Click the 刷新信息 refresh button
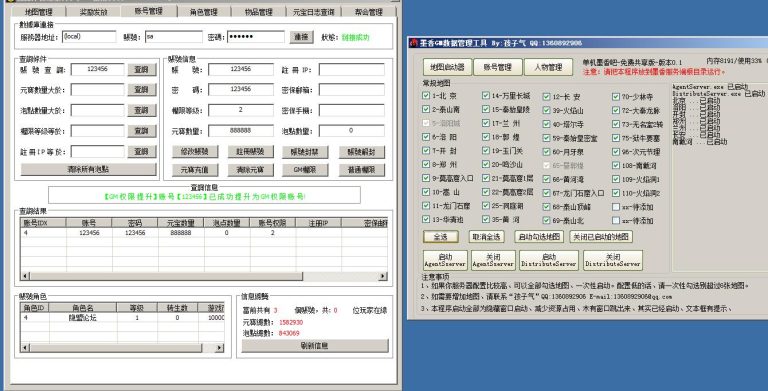Image resolution: width=768 pixels, height=391 pixels. click(314, 345)
